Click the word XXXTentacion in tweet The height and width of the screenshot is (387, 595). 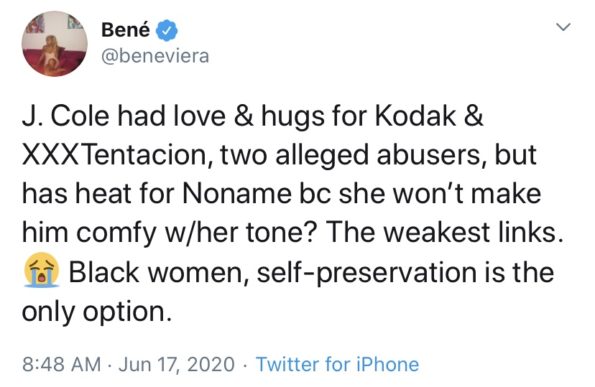coord(114,155)
